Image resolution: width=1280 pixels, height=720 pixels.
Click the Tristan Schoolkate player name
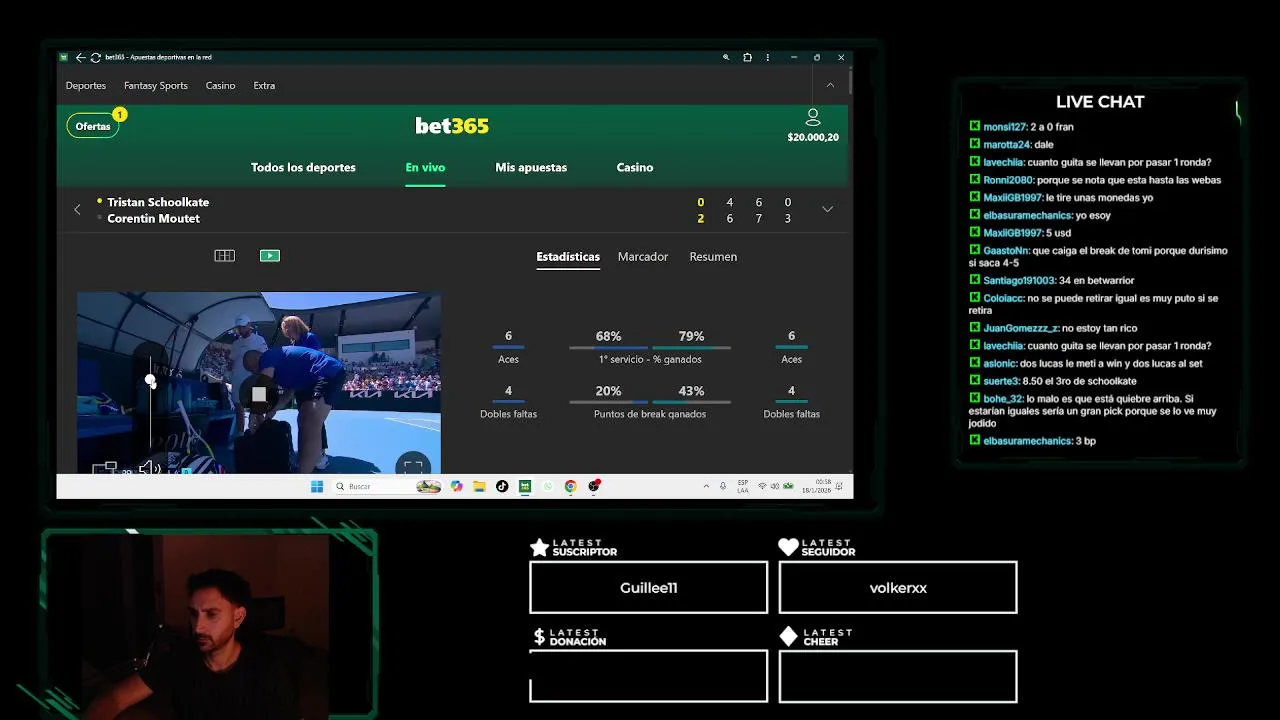(x=158, y=202)
